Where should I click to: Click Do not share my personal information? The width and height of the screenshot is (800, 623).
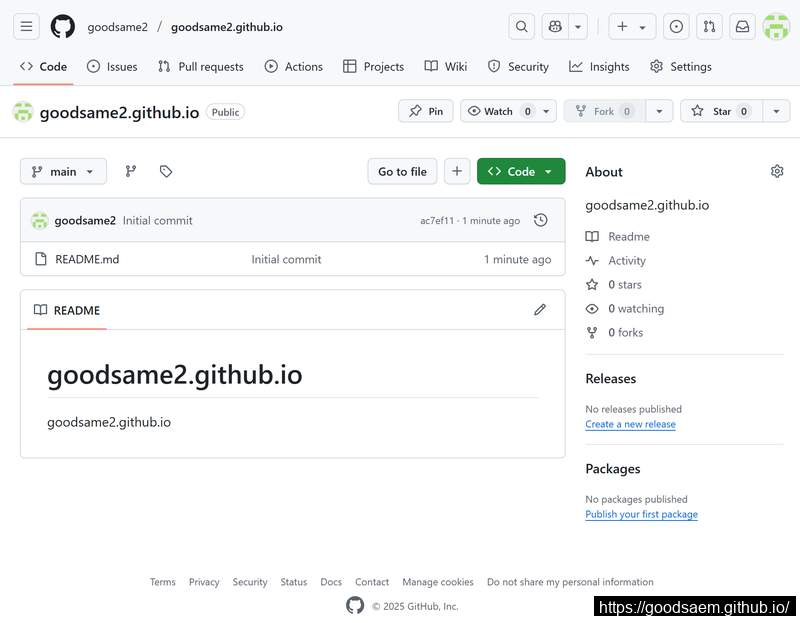tap(570, 582)
